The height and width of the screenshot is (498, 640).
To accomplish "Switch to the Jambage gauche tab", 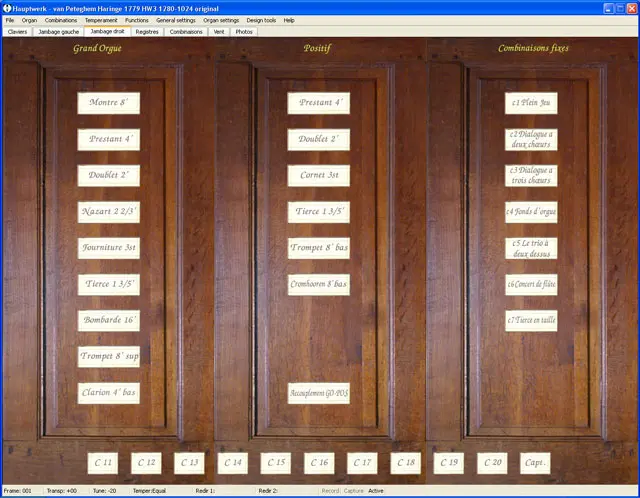I will (57, 31).
